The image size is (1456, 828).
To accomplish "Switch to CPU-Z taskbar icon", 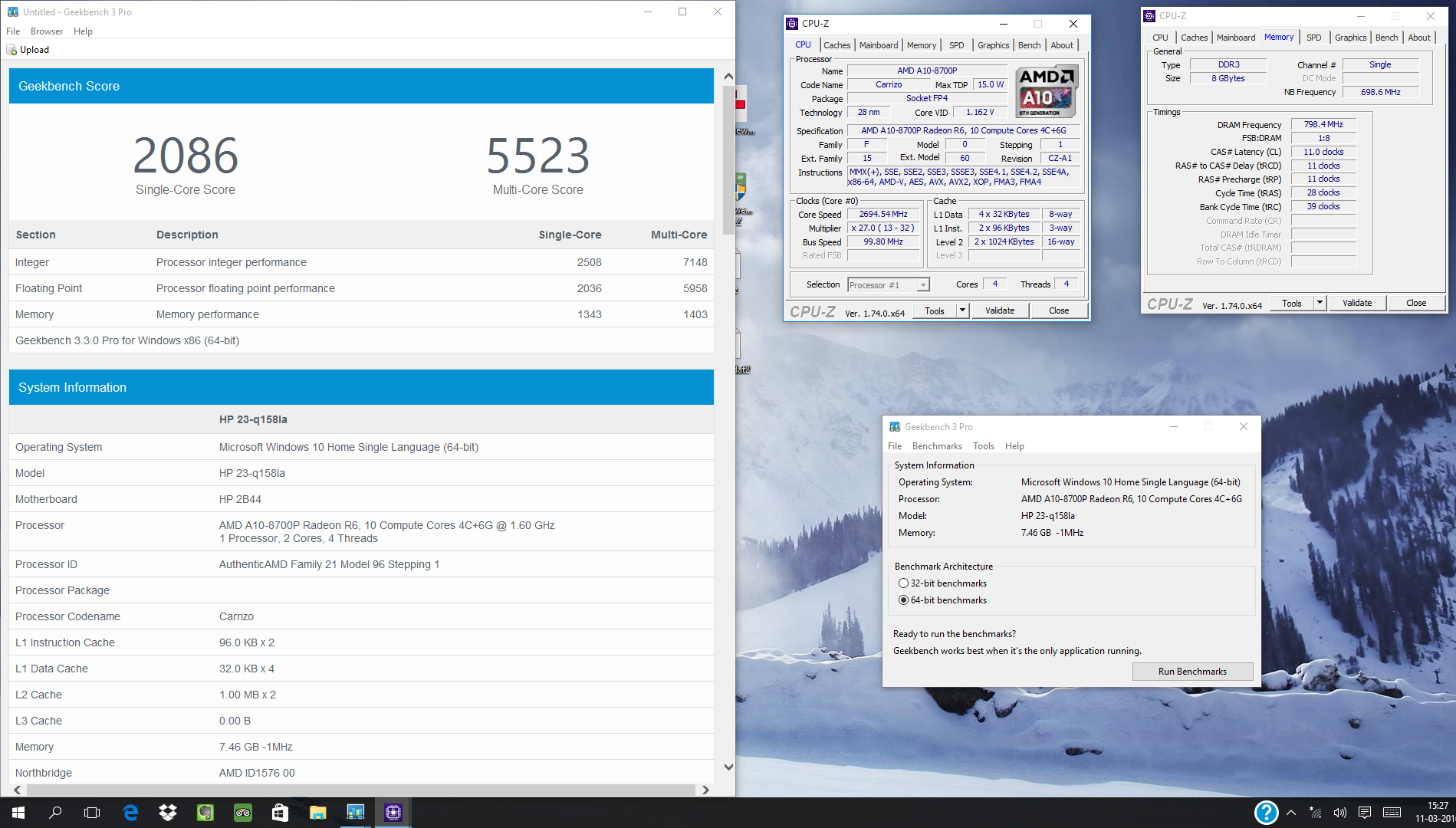I will 393,813.
